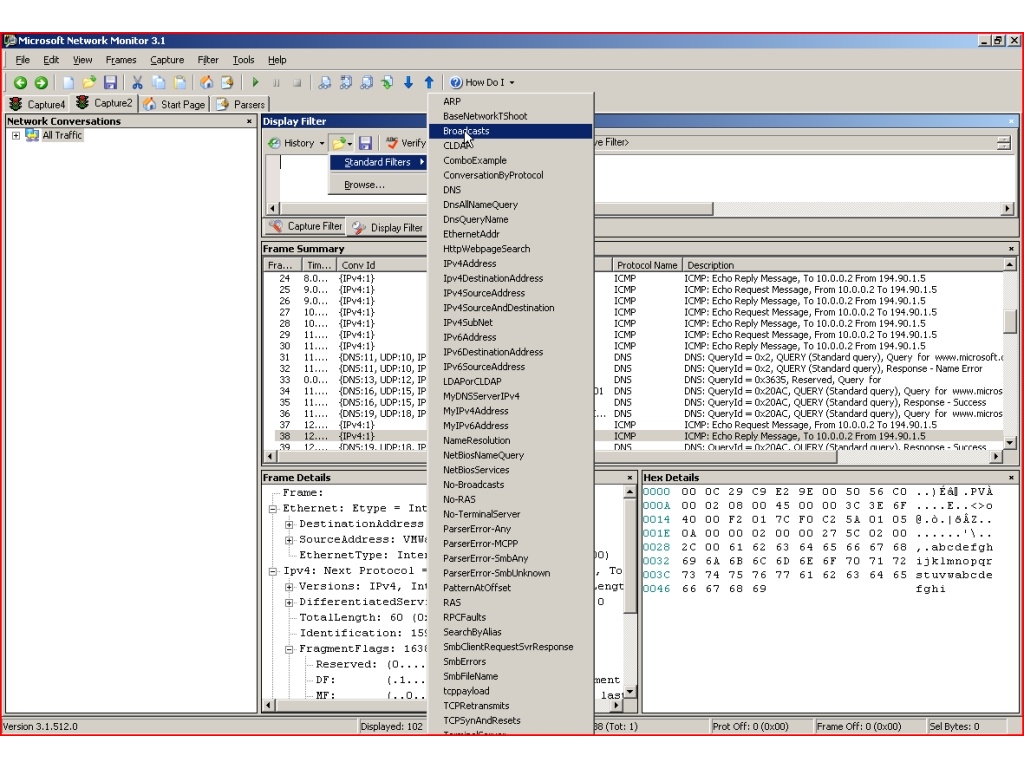
Task: Open the How Do I help dropdown
Action: [x=483, y=82]
